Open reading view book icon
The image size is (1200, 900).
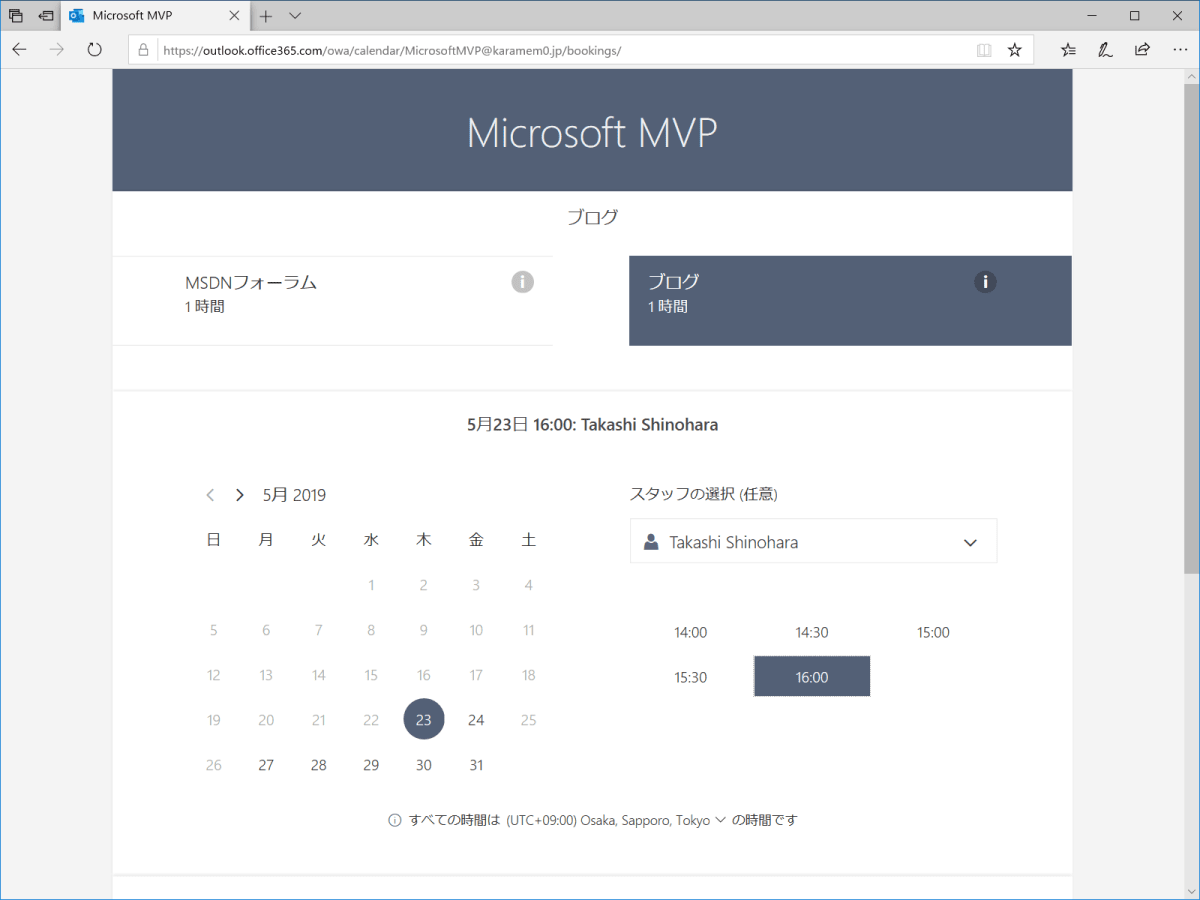(984, 49)
